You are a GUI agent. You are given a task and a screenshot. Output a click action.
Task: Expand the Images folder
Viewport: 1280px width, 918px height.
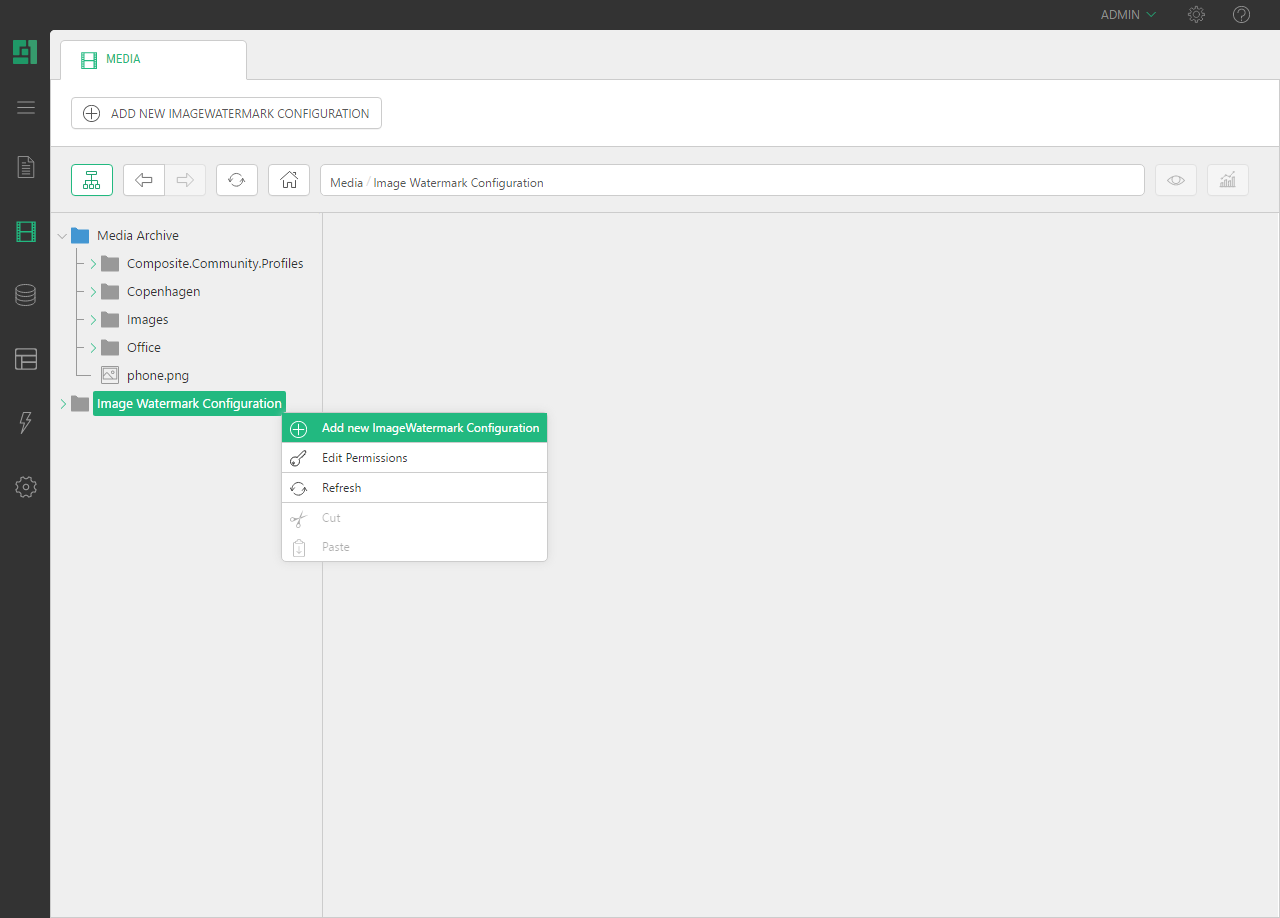93,320
